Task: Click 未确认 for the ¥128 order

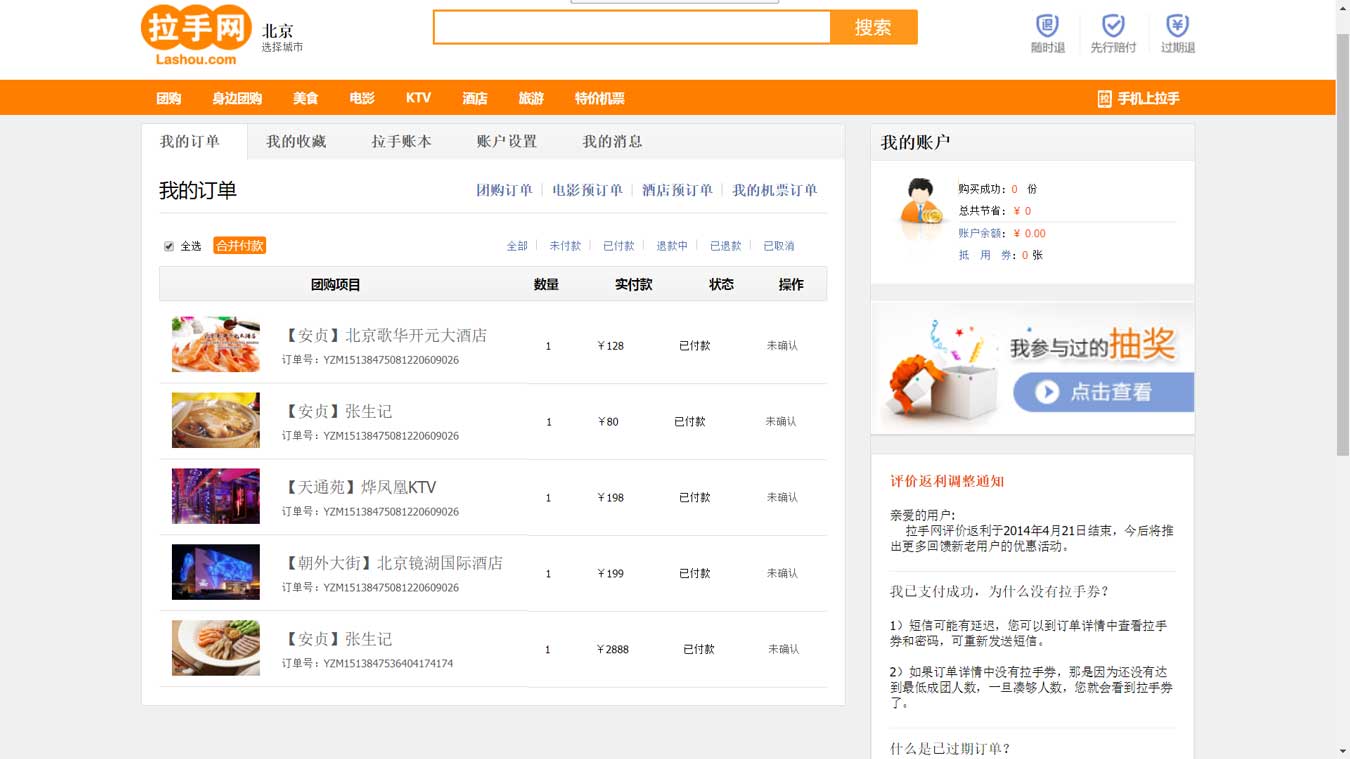Action: (x=782, y=346)
